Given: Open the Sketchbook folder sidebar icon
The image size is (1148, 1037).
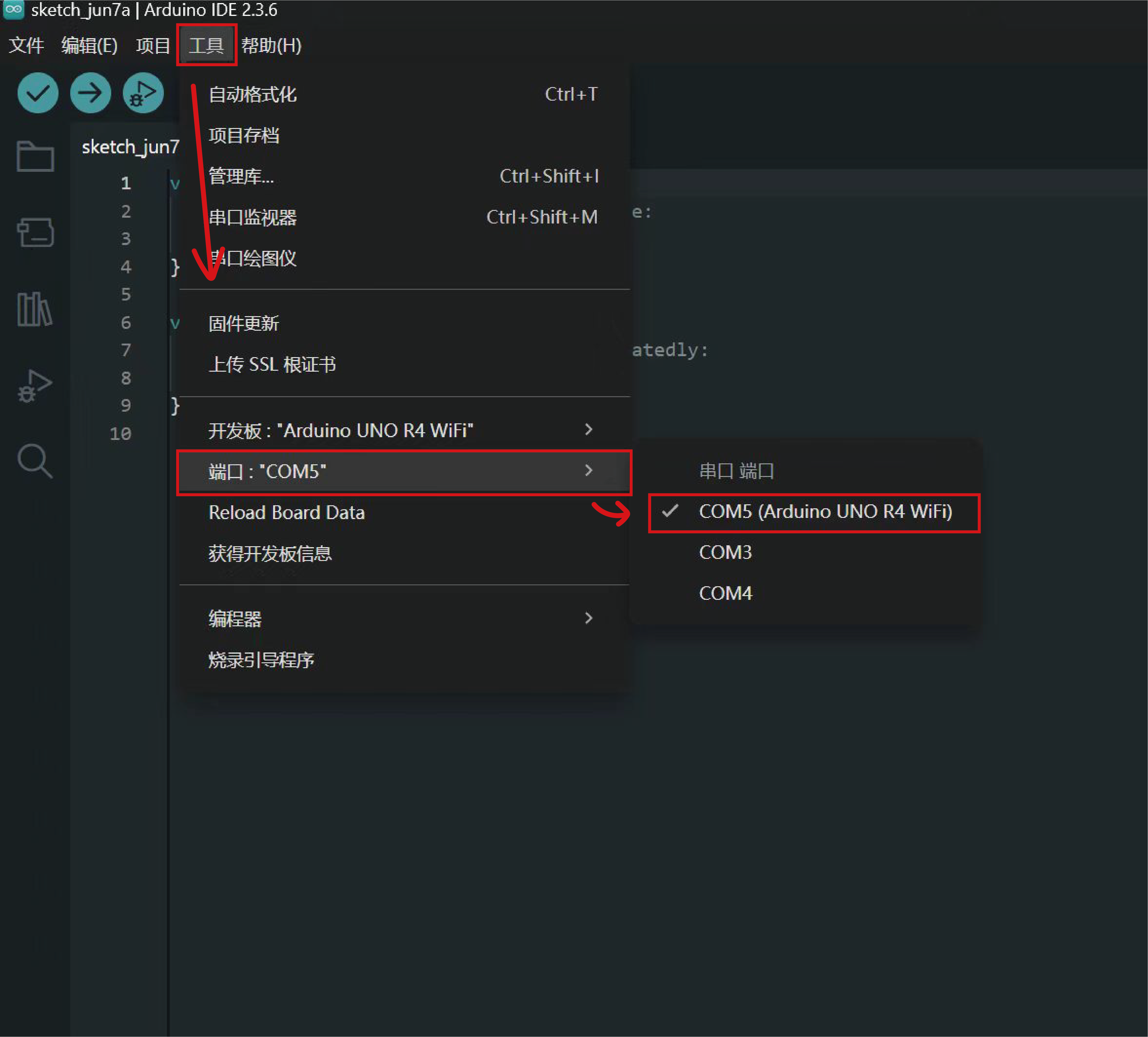Looking at the screenshot, I should point(35,156).
